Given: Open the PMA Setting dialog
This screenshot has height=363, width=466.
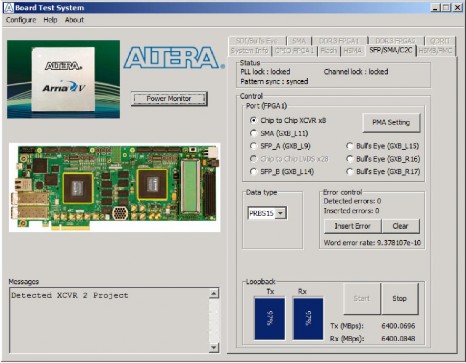Looking at the screenshot, I should coord(391,122).
